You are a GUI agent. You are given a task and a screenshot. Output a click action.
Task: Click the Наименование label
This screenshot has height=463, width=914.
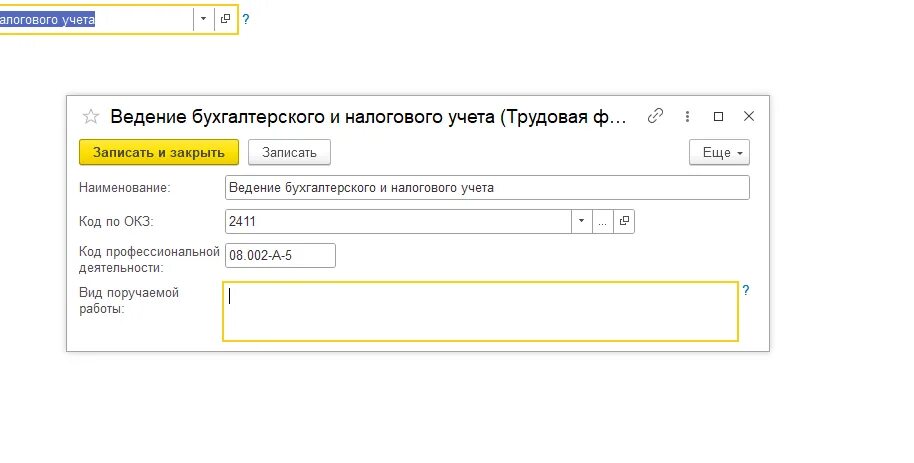[125, 188]
